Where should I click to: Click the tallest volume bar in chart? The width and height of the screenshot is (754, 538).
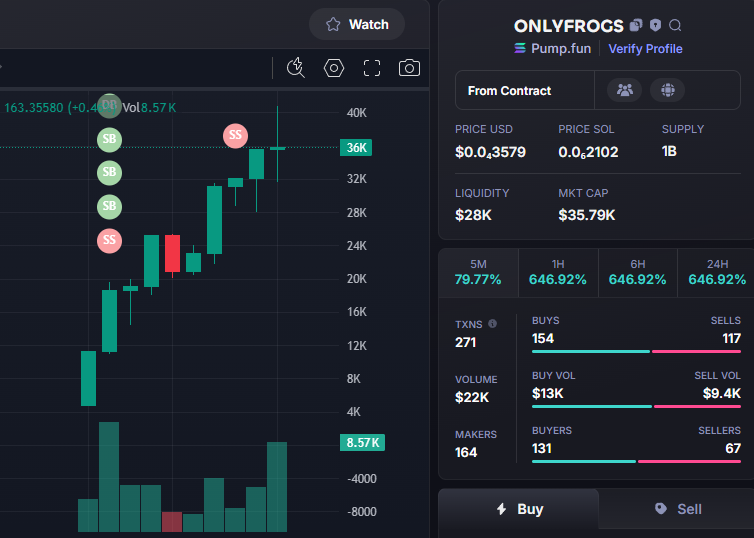pyautogui.click(x=109, y=476)
